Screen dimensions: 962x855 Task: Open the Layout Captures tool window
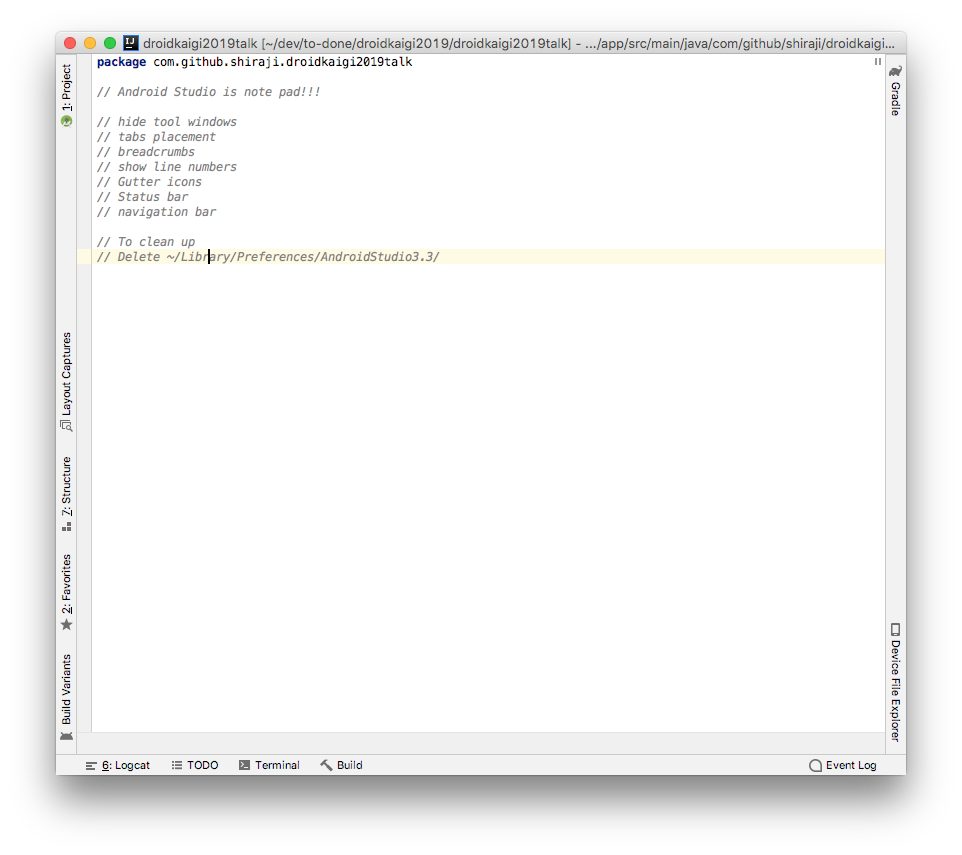click(66, 381)
